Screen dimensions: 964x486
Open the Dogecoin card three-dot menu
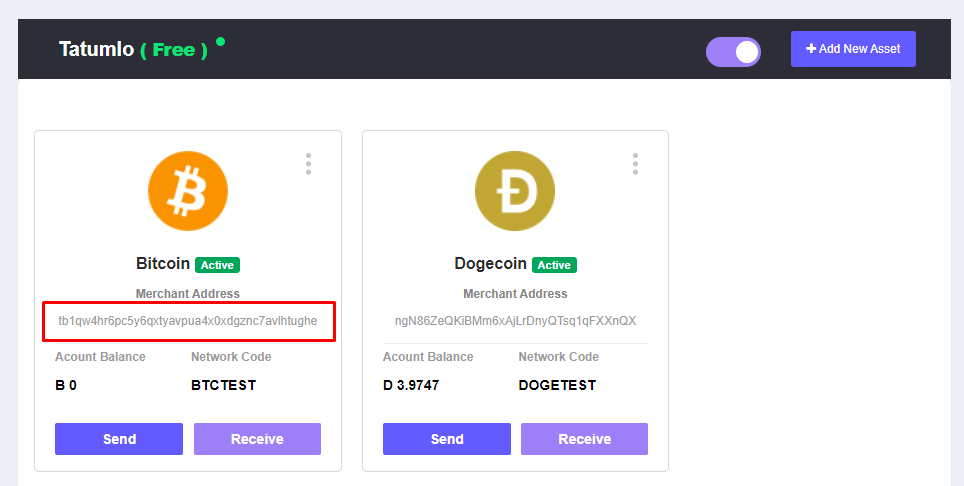(635, 164)
